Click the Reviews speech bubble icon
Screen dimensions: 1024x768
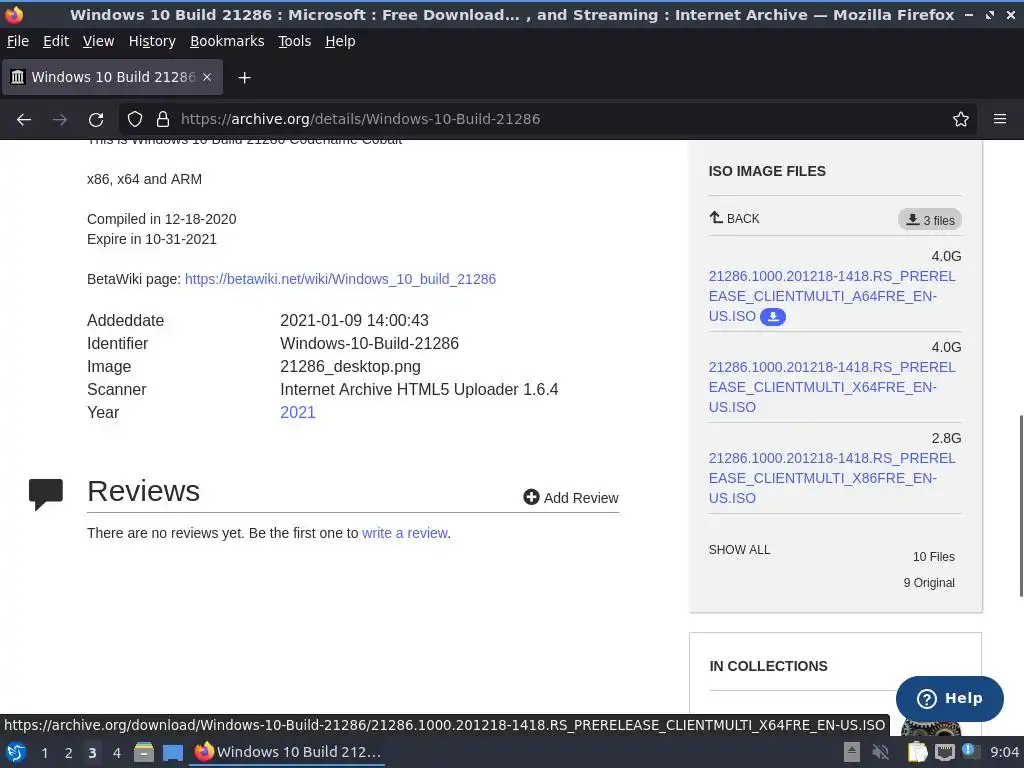point(46,494)
